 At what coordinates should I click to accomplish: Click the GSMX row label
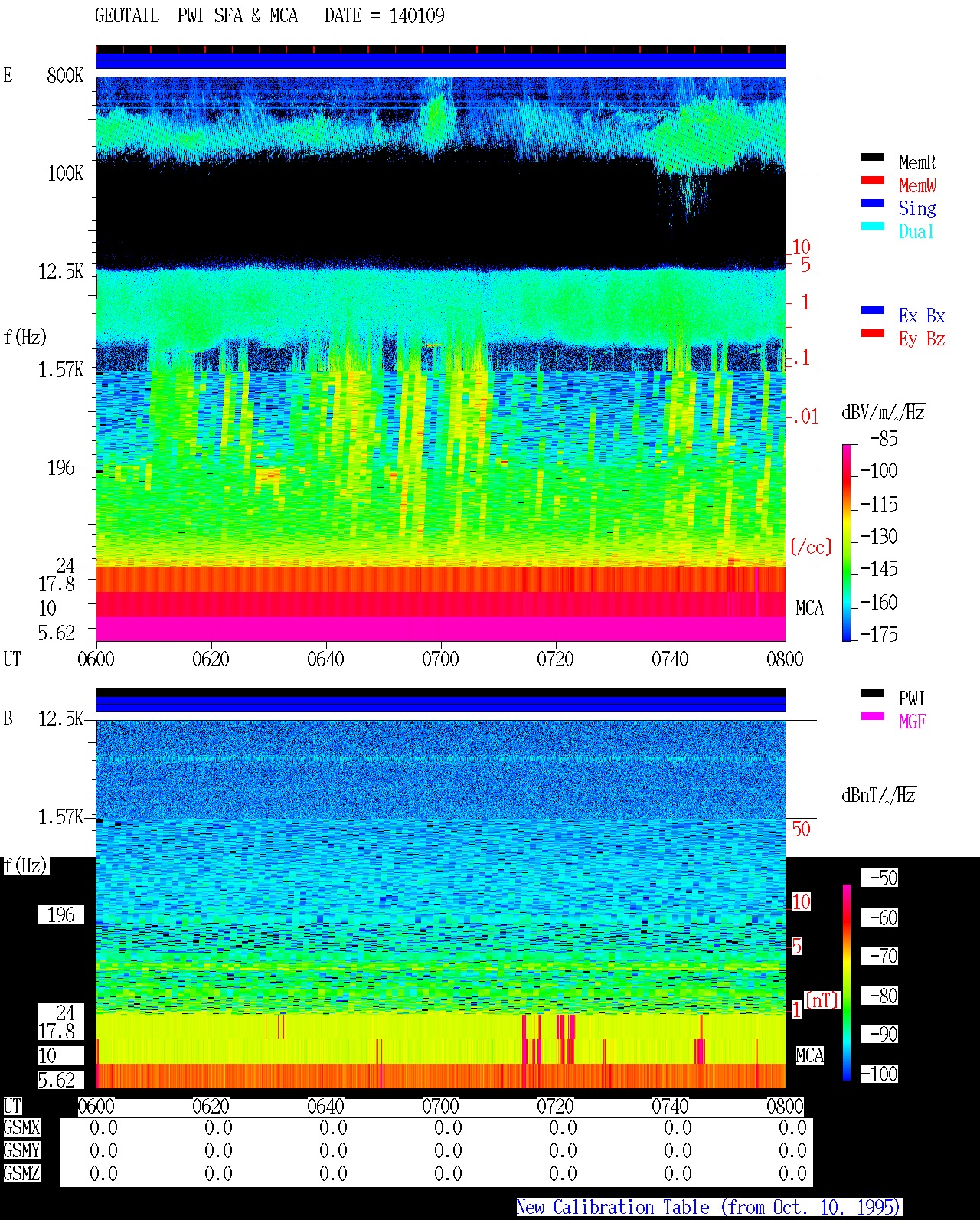pyautogui.click(x=21, y=1128)
